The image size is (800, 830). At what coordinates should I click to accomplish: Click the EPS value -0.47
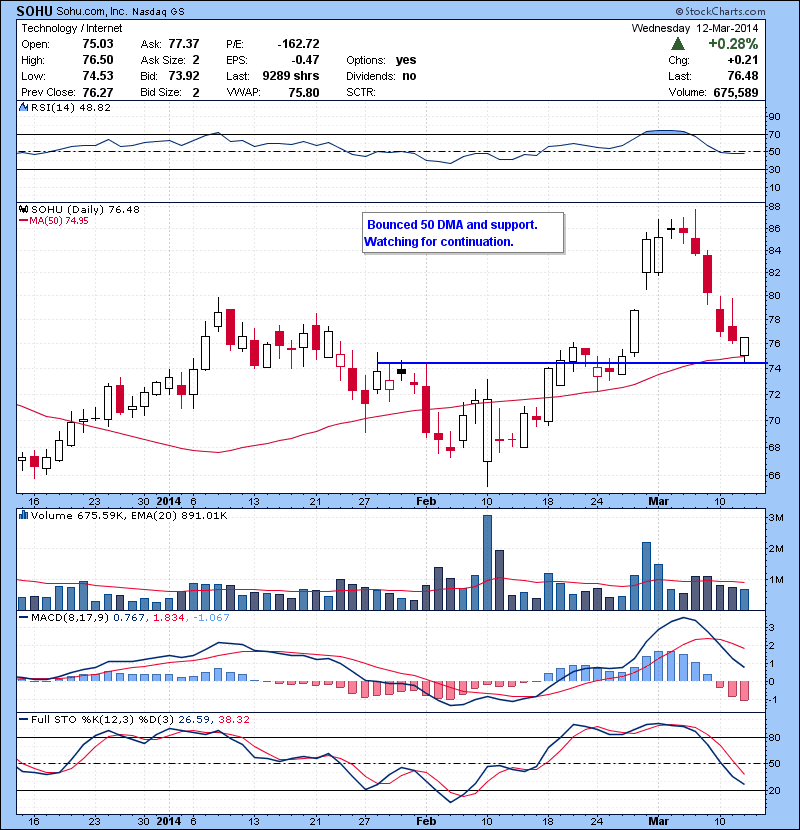[x=305, y=60]
